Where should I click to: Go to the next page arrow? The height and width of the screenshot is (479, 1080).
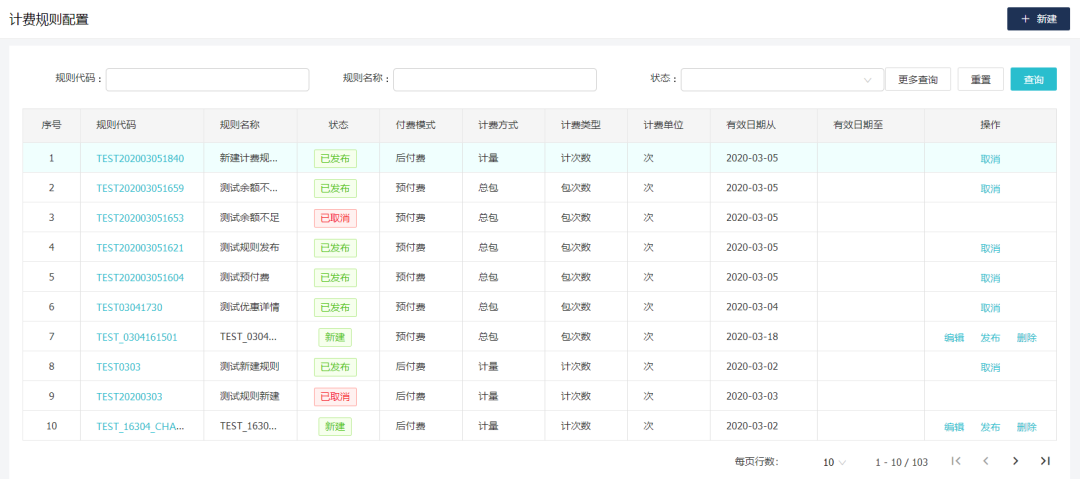coord(1015,461)
